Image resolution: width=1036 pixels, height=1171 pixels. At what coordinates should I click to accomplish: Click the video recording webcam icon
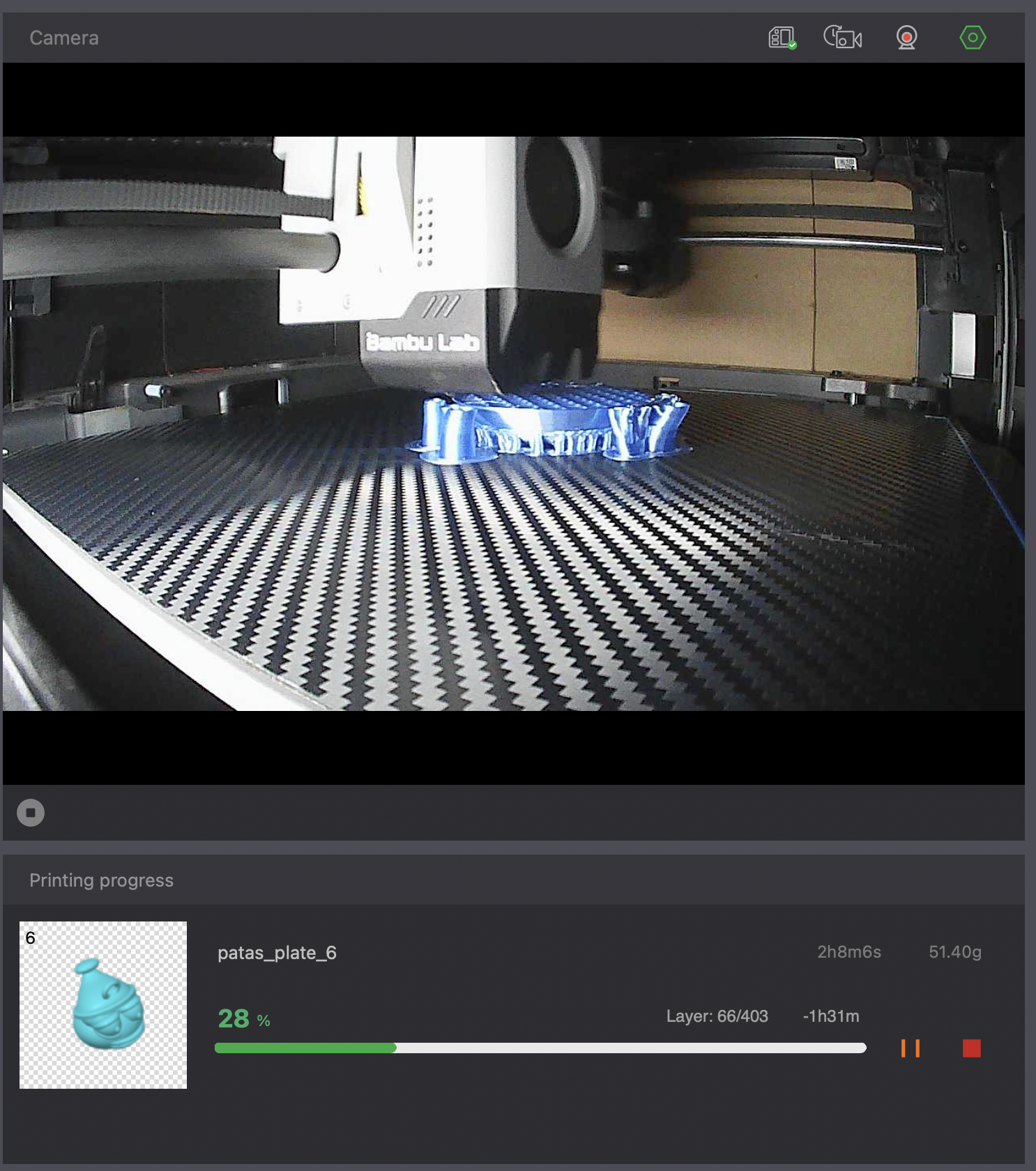coord(906,38)
